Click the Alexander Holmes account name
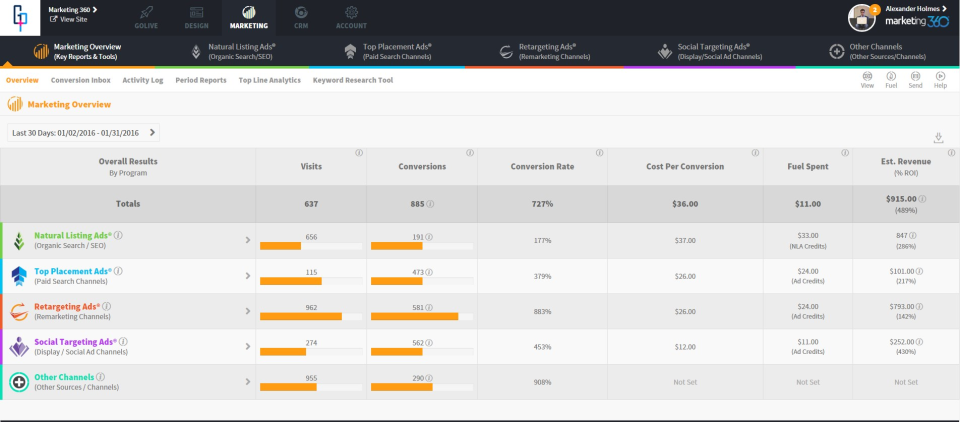This screenshot has width=960, height=422. 914,8
